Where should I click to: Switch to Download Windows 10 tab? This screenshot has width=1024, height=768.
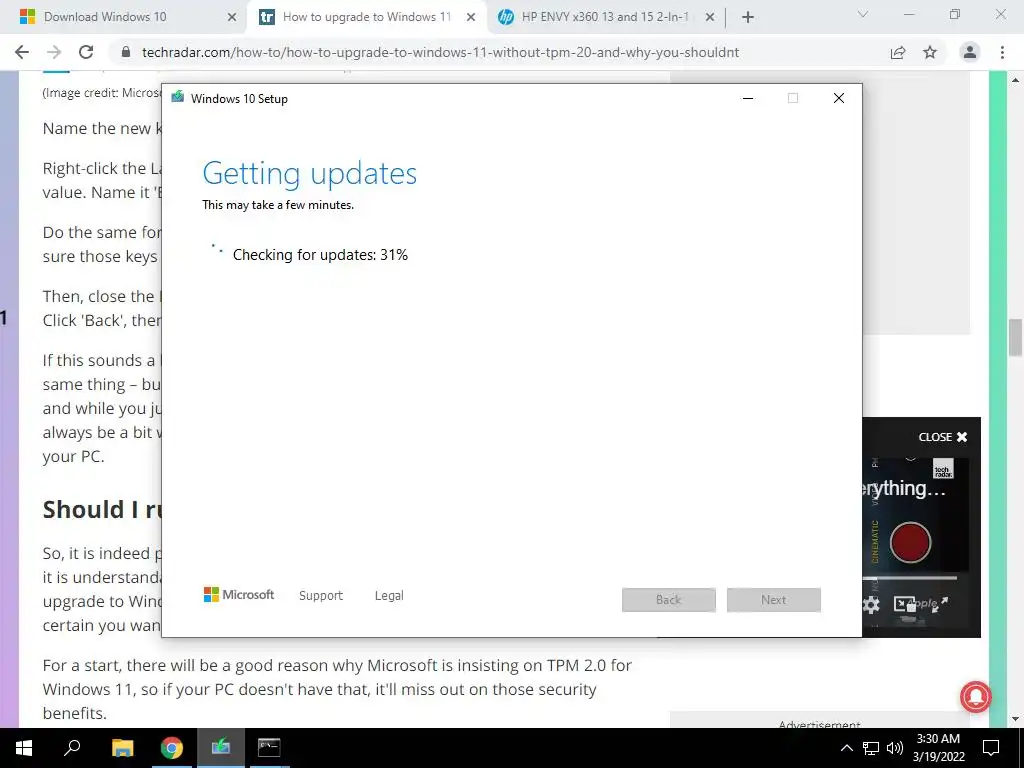click(x=124, y=17)
